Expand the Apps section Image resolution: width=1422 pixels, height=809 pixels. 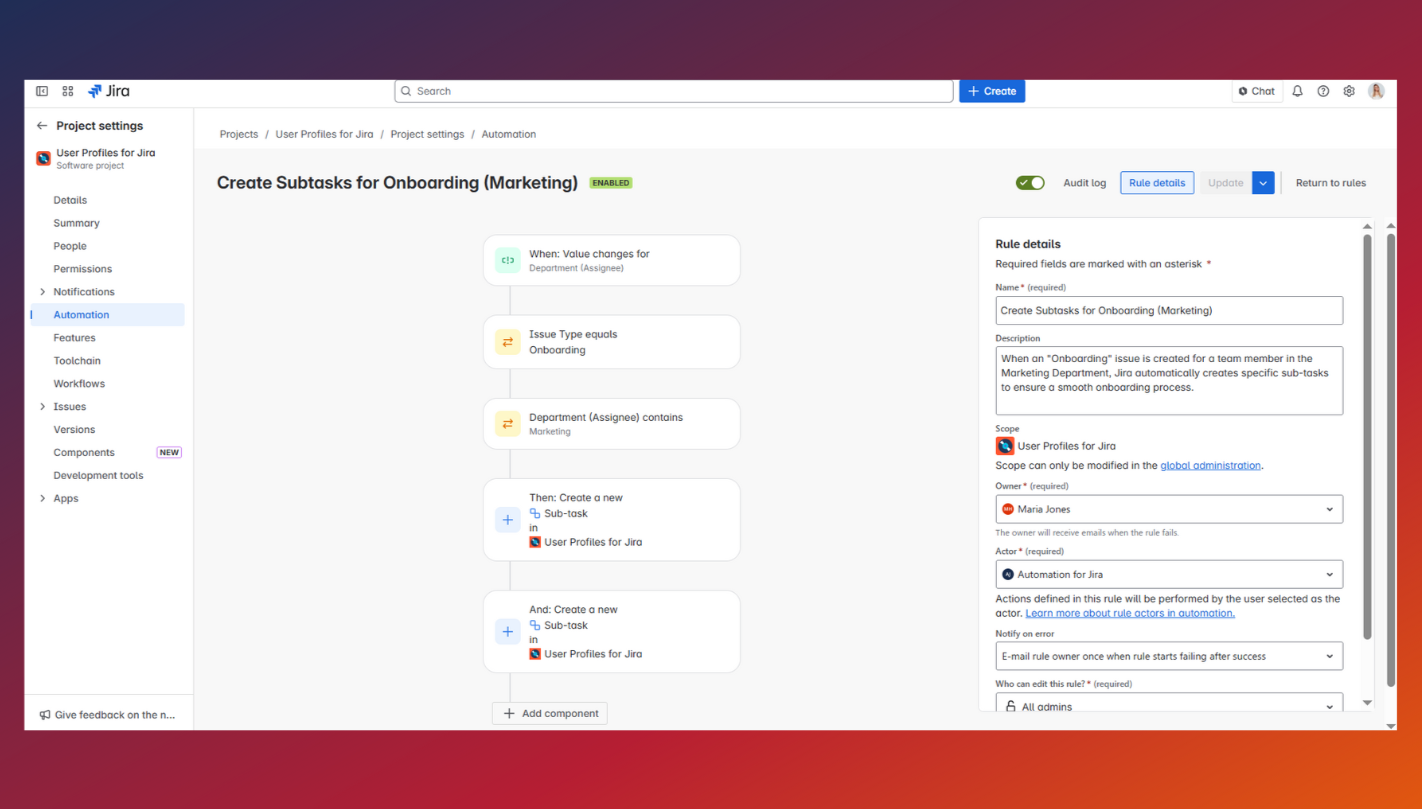click(42, 499)
